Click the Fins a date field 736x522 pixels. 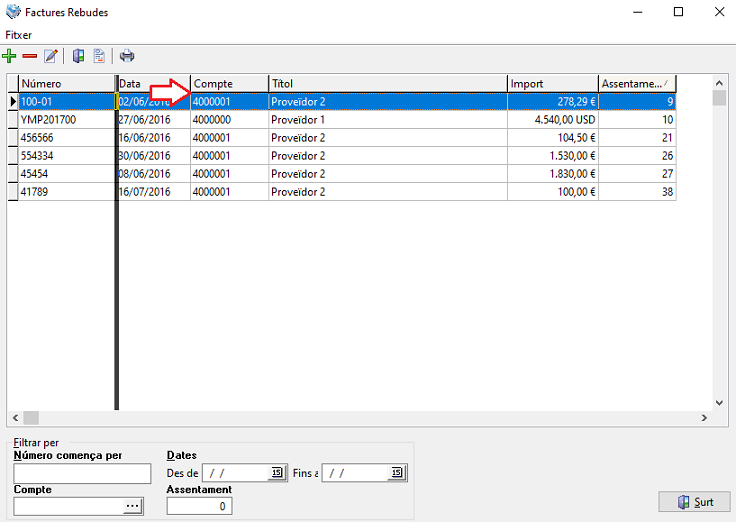356,473
